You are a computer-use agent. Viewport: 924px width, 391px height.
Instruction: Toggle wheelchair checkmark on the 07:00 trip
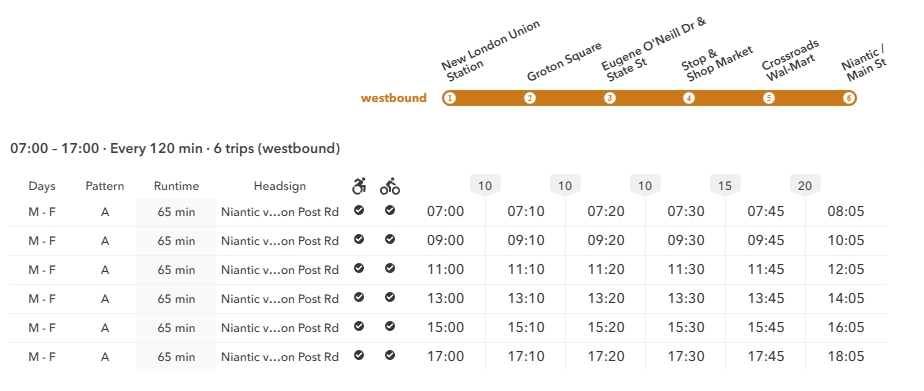tap(359, 210)
